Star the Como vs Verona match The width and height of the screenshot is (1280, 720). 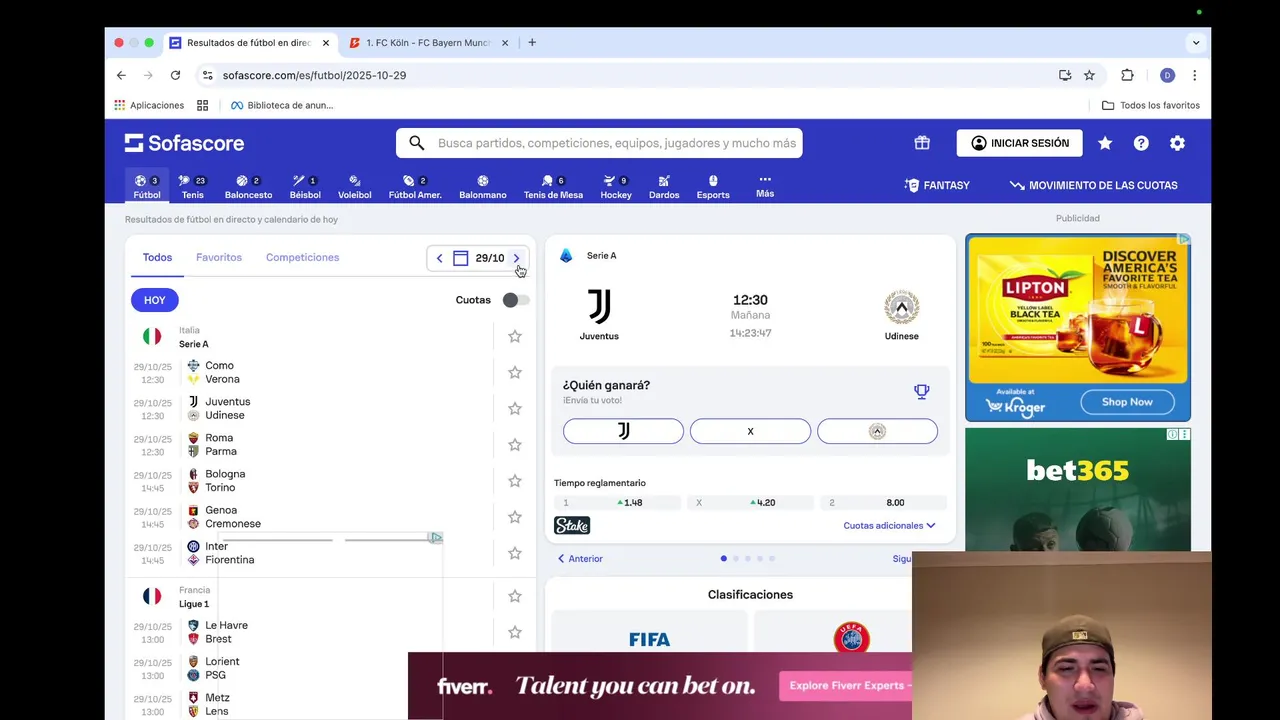(515, 372)
